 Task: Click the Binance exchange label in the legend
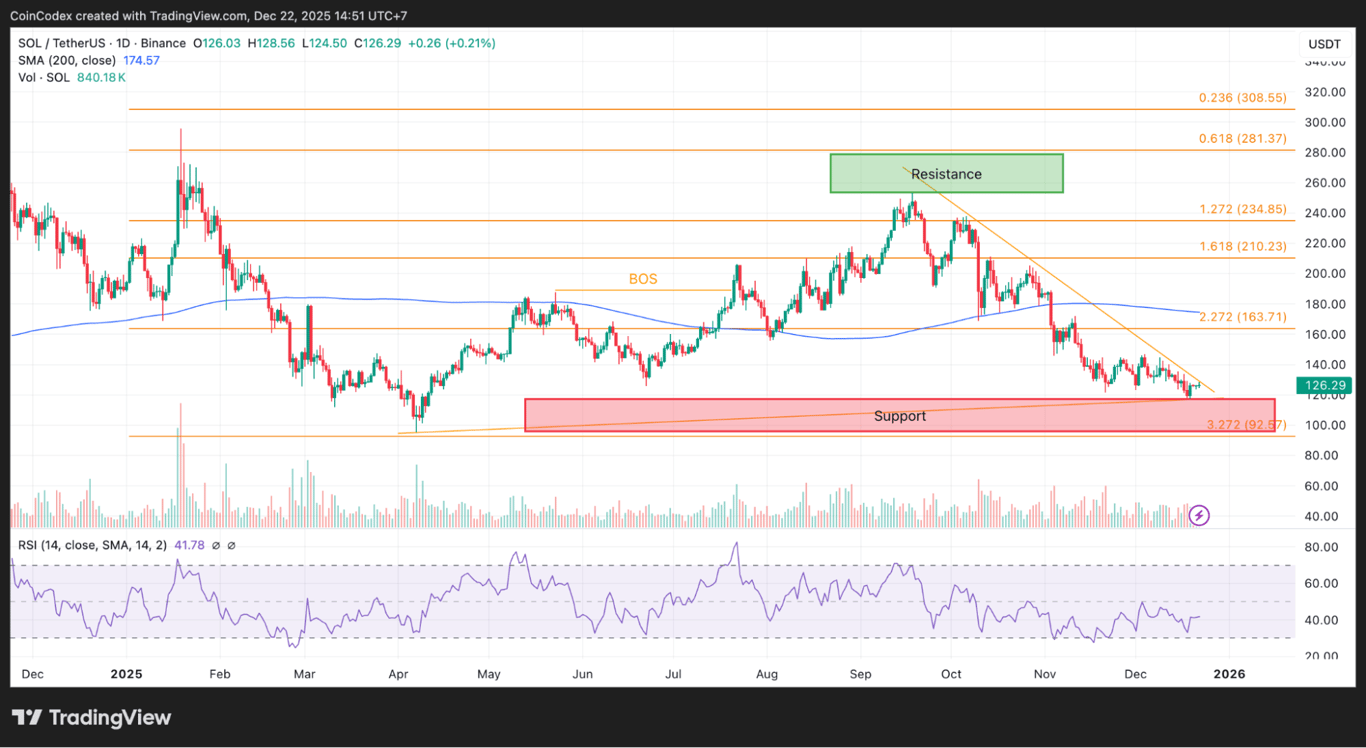(x=161, y=43)
